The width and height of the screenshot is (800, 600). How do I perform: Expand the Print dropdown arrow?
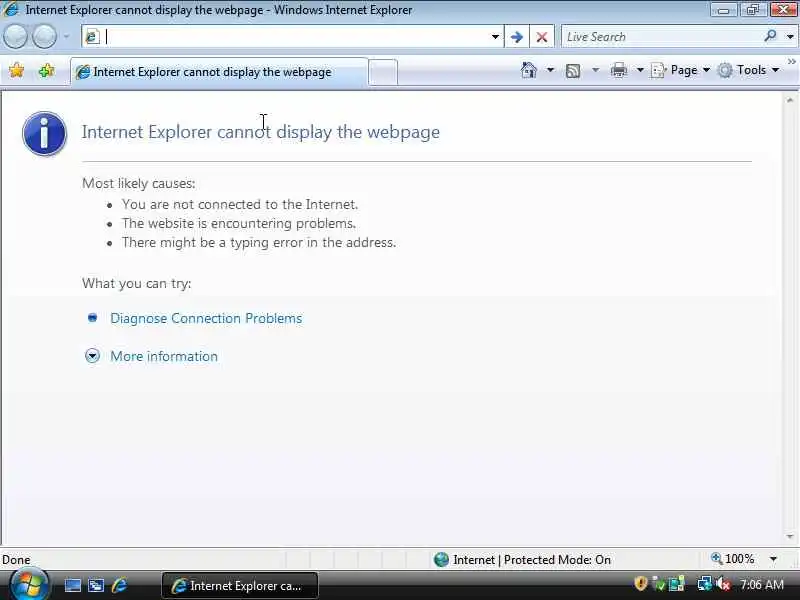point(640,70)
